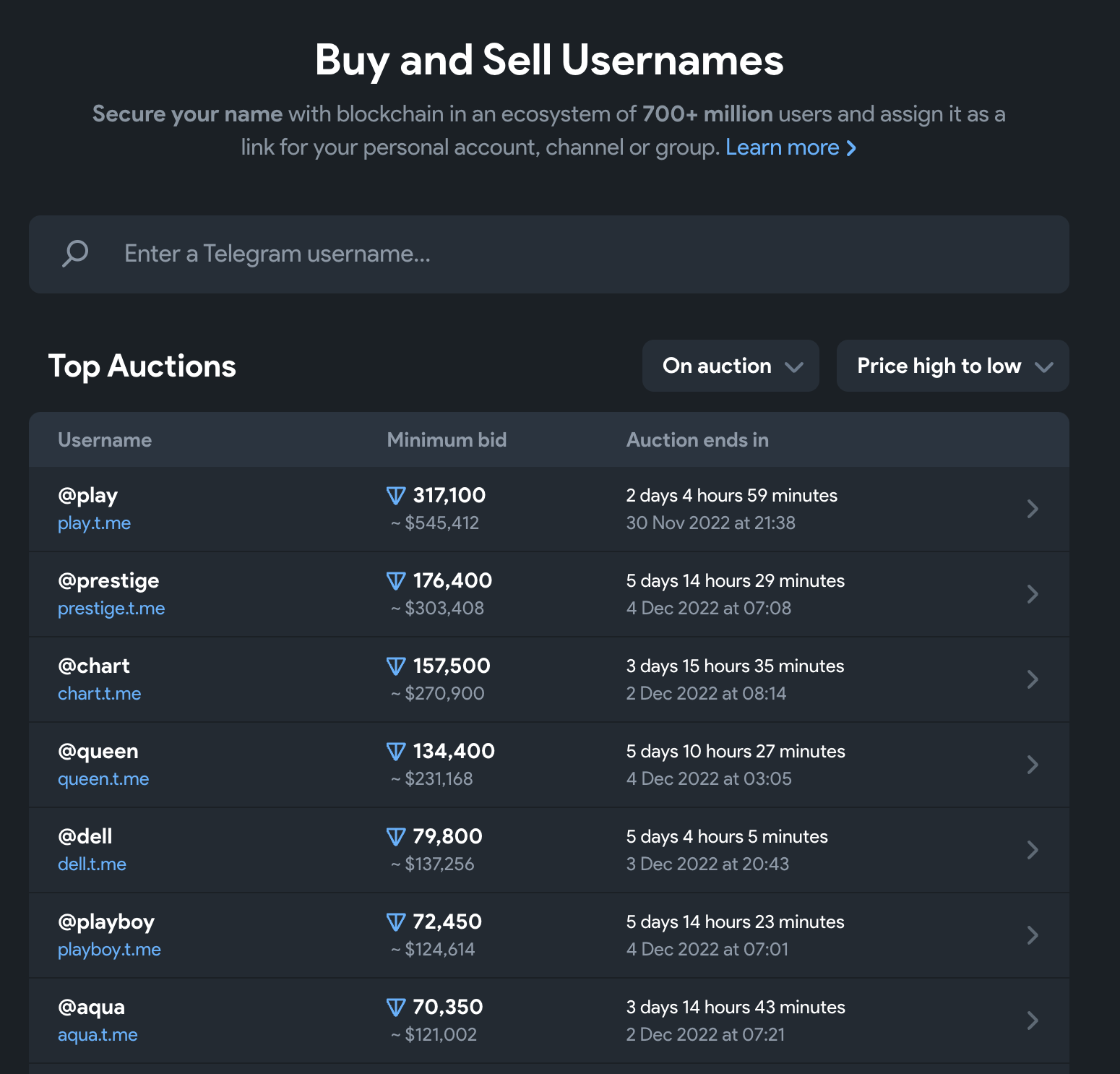Click 3 days 14 hours 43 minutes

coord(736,1008)
